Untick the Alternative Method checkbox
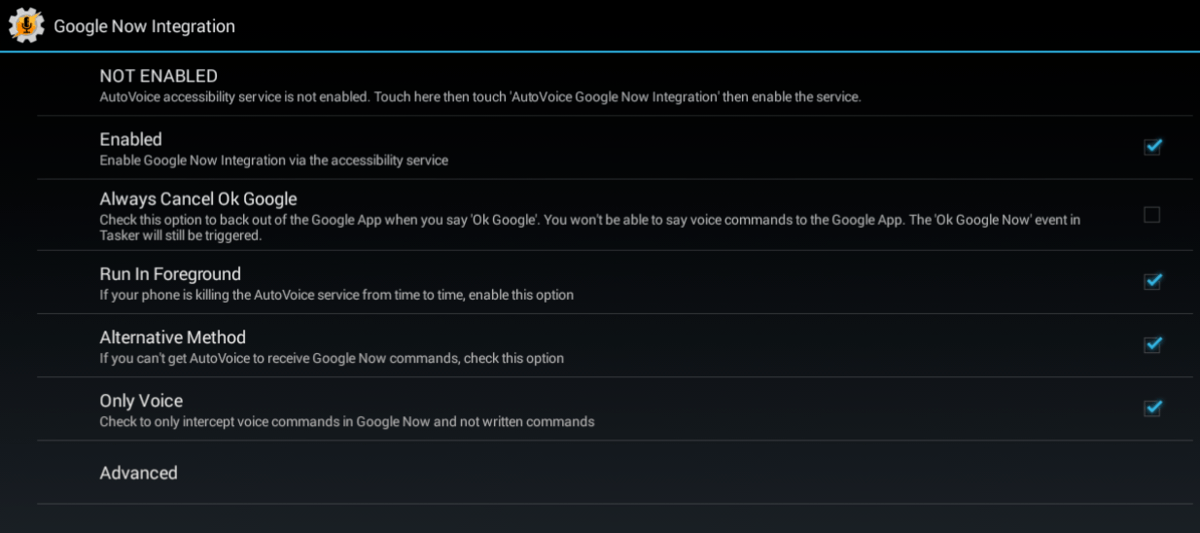 (x=1152, y=345)
